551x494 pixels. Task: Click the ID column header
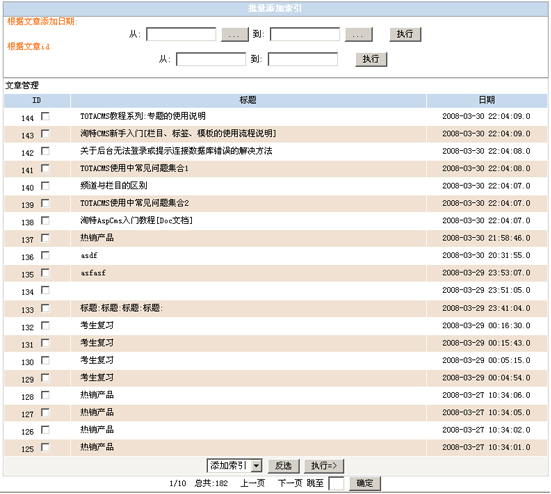(37, 100)
